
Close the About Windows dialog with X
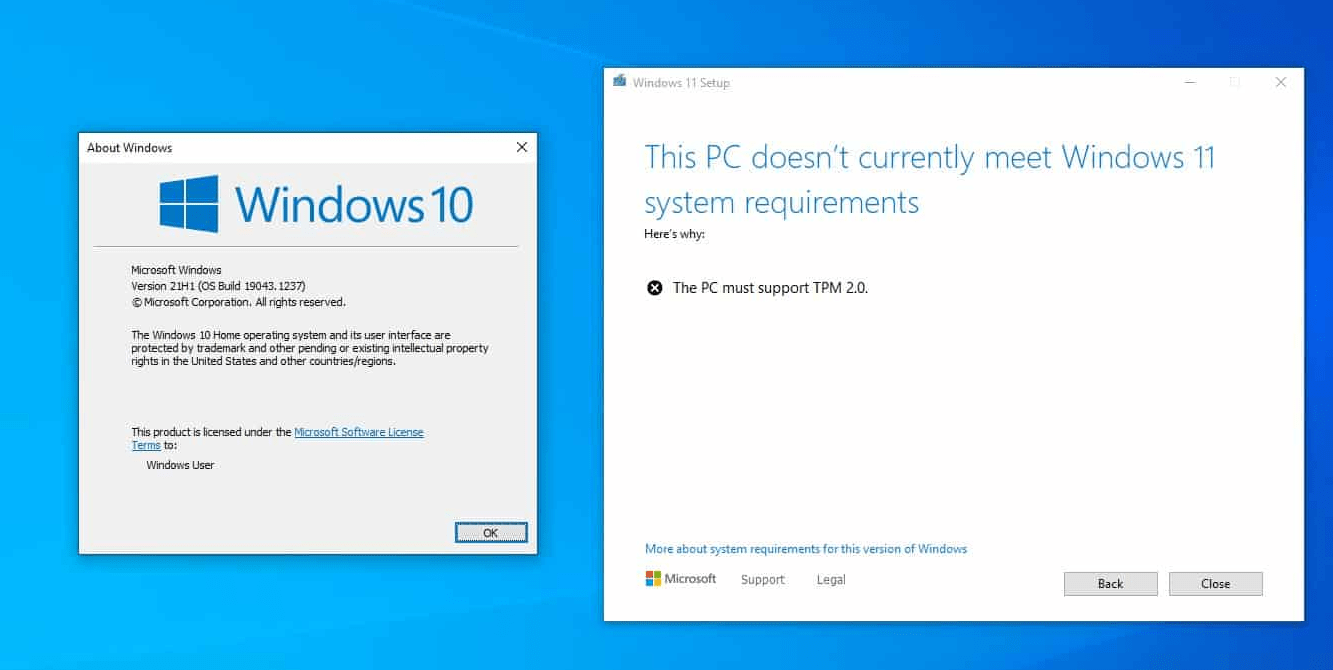[x=521, y=147]
